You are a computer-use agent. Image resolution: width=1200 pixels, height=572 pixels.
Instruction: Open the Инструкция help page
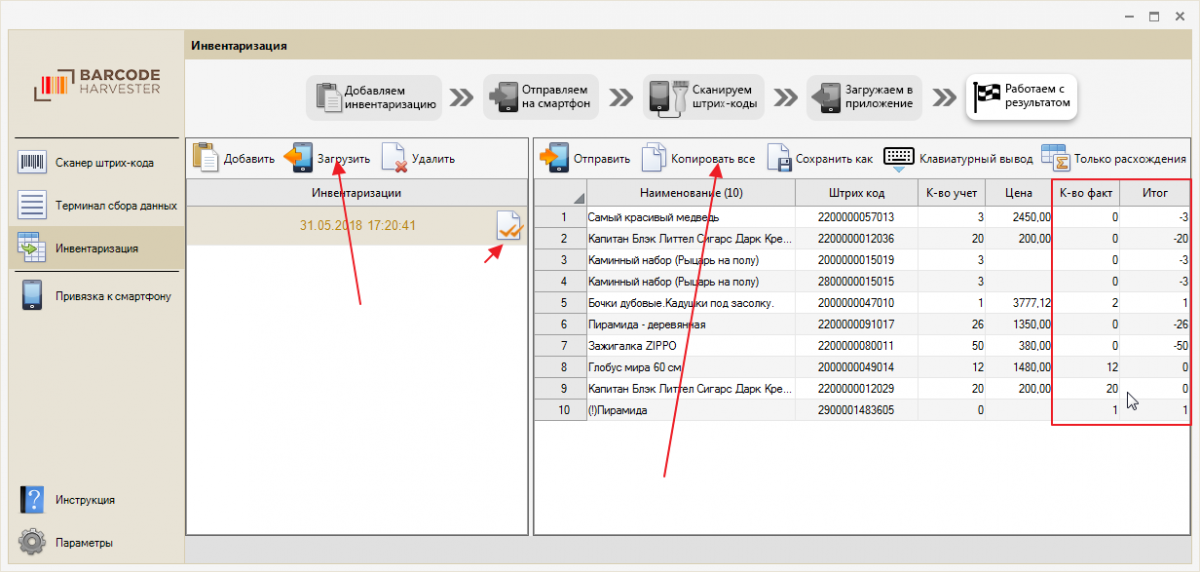pos(32,500)
